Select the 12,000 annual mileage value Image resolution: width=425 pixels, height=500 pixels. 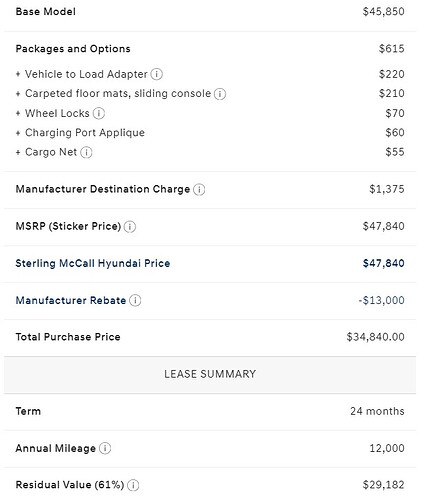click(x=387, y=448)
